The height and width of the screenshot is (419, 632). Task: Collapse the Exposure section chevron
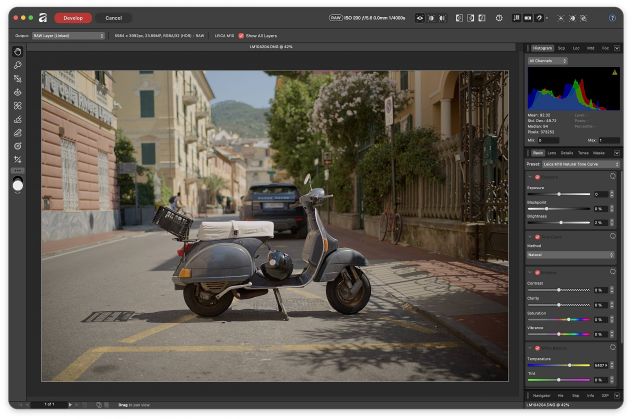pyautogui.click(x=530, y=177)
